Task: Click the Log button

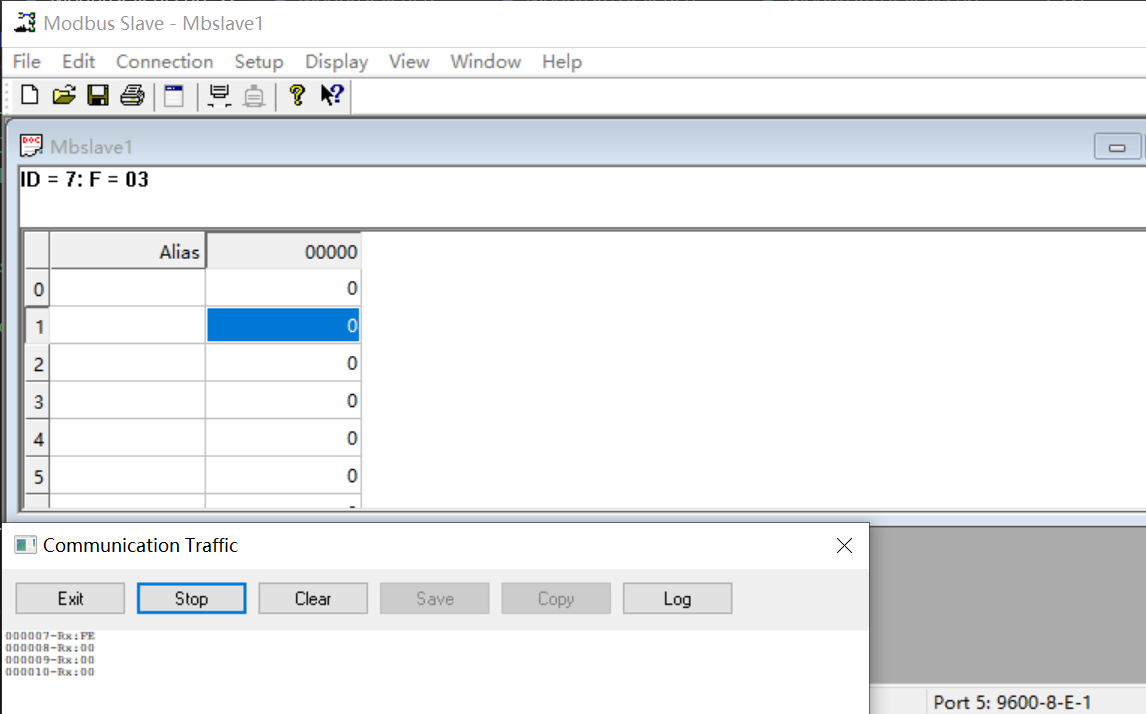Action: 678,599
